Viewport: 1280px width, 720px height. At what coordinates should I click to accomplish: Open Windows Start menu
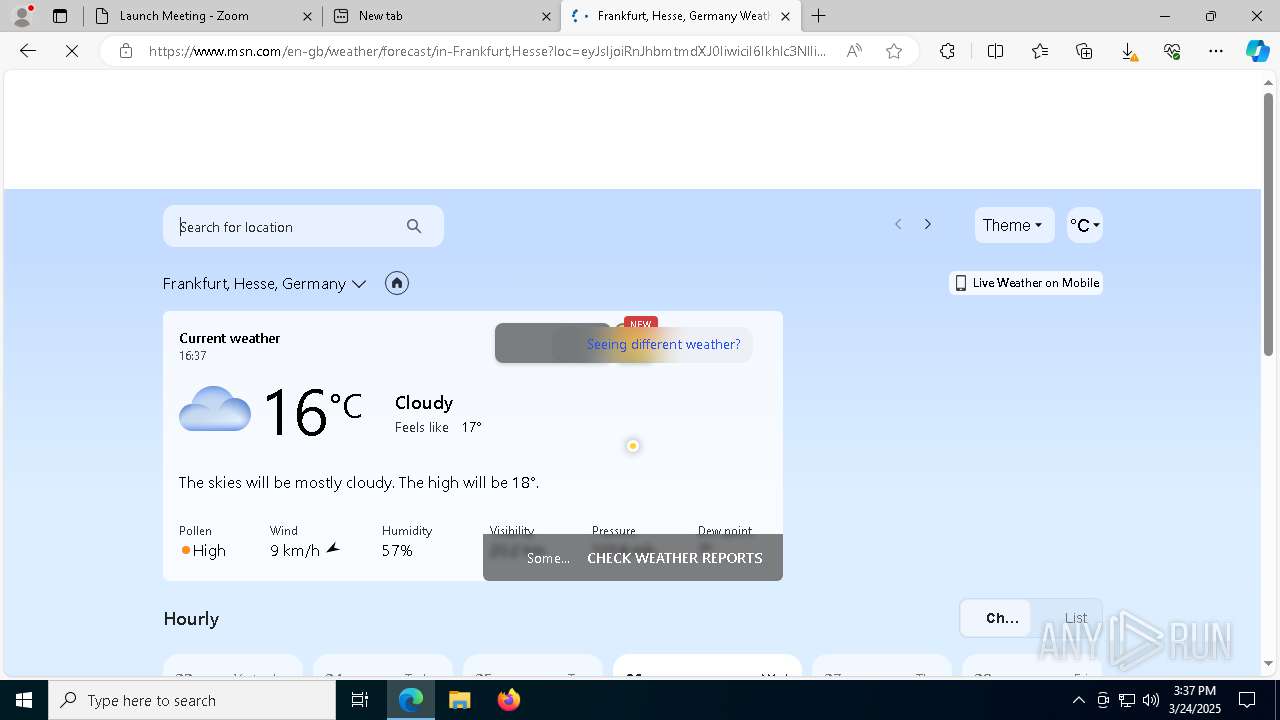[24, 700]
